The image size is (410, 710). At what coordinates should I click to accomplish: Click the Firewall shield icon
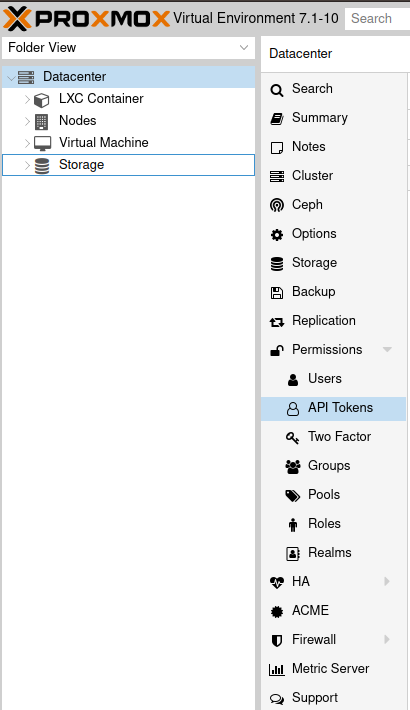click(277, 640)
